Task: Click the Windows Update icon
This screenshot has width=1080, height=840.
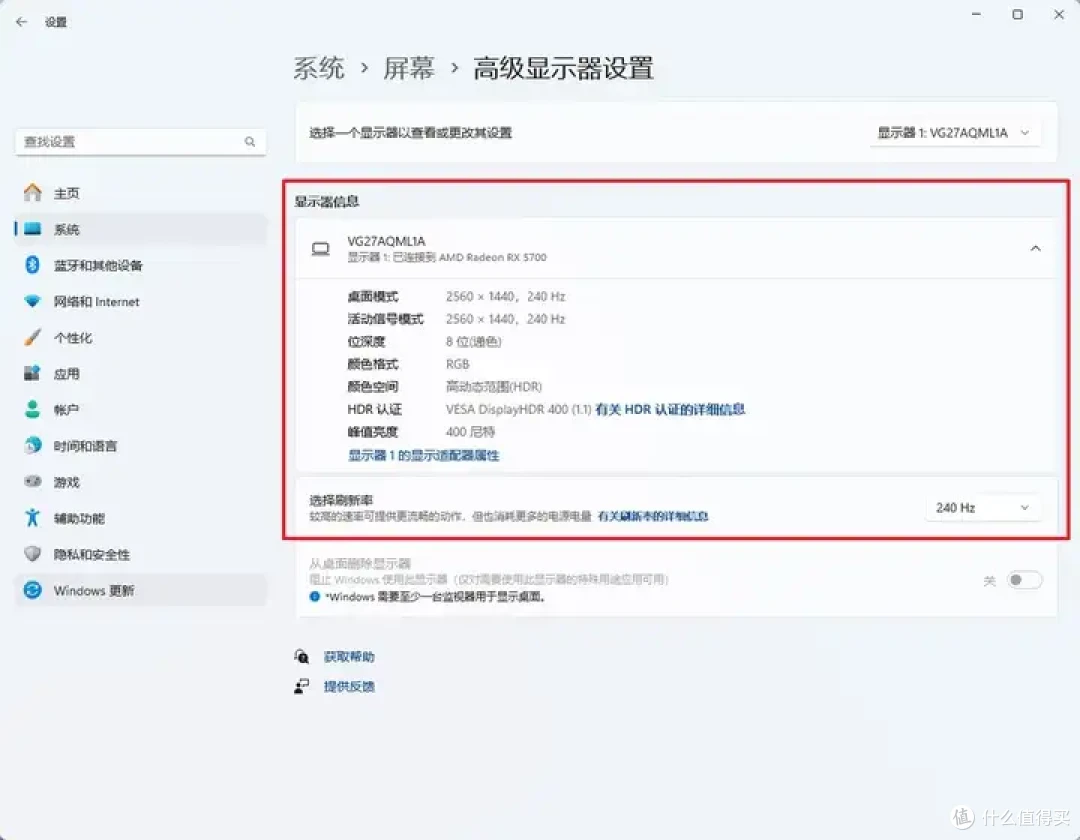Action: (32, 590)
